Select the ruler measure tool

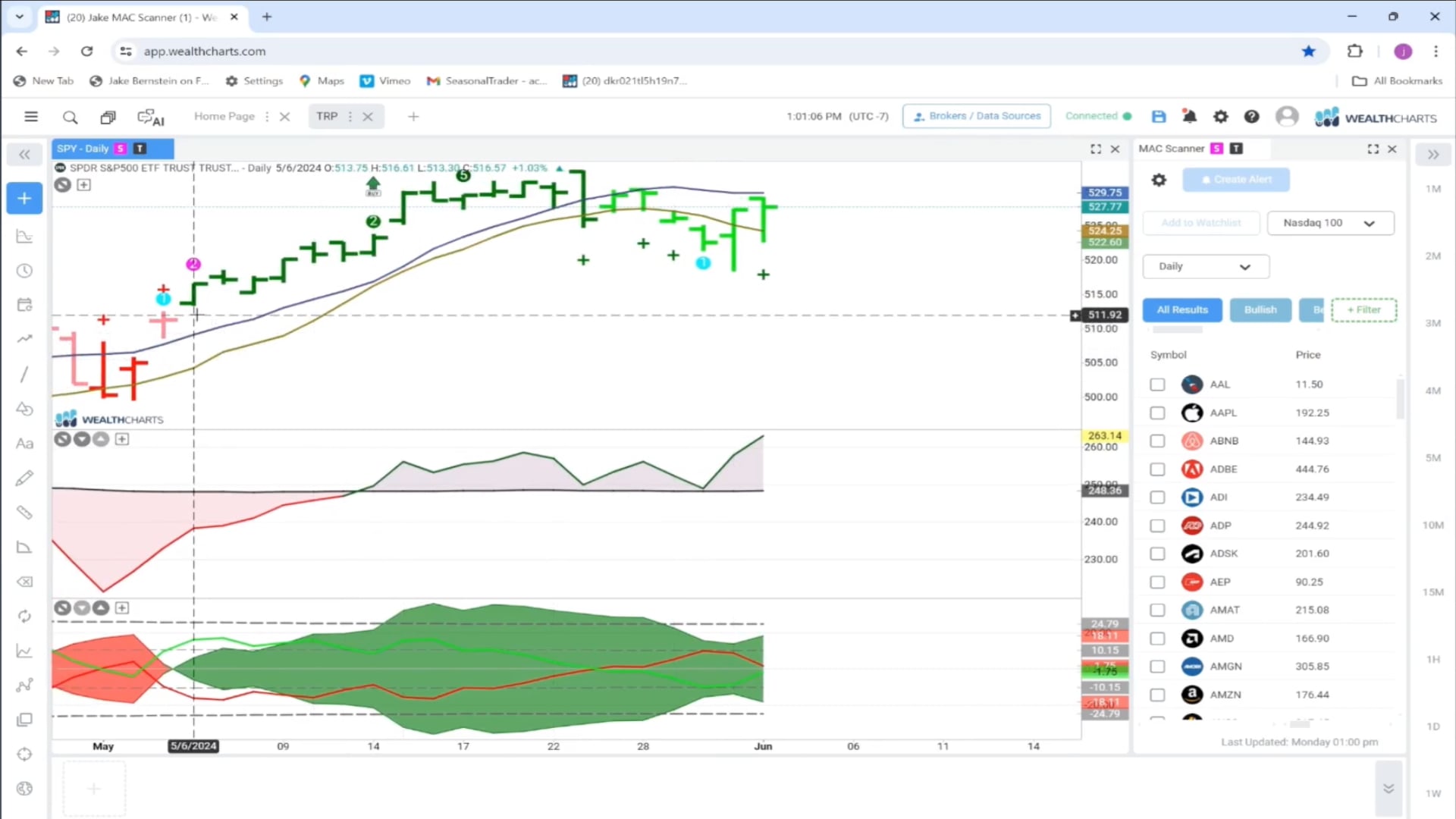(x=24, y=513)
